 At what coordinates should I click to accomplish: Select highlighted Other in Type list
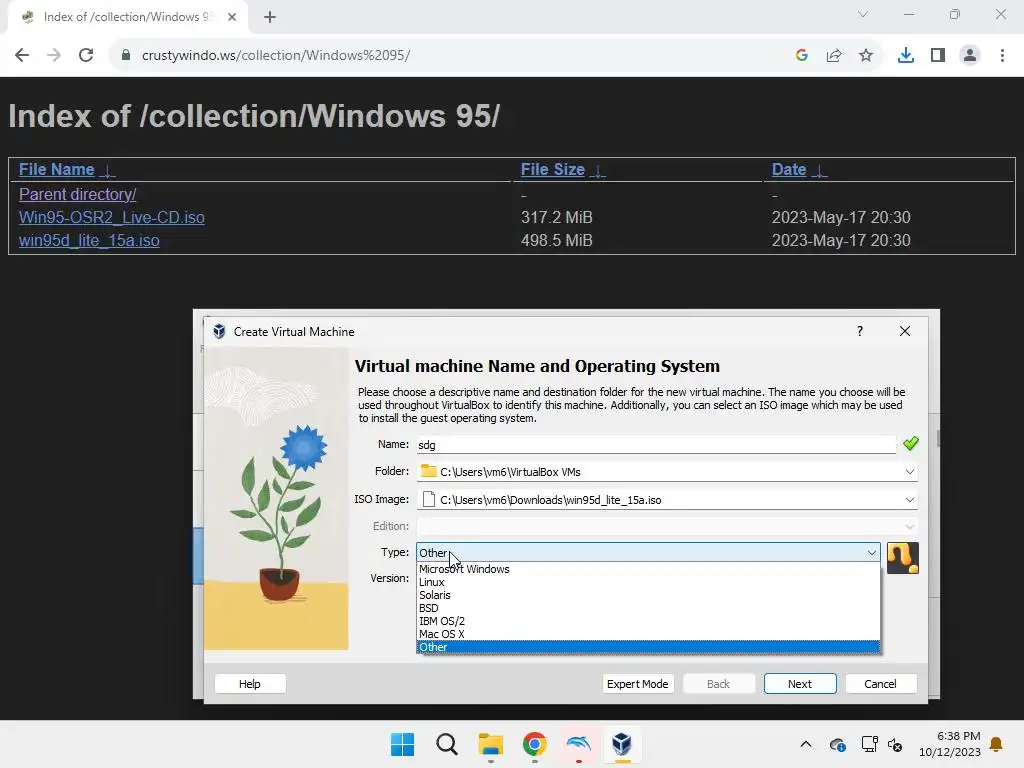pyautogui.click(x=648, y=647)
